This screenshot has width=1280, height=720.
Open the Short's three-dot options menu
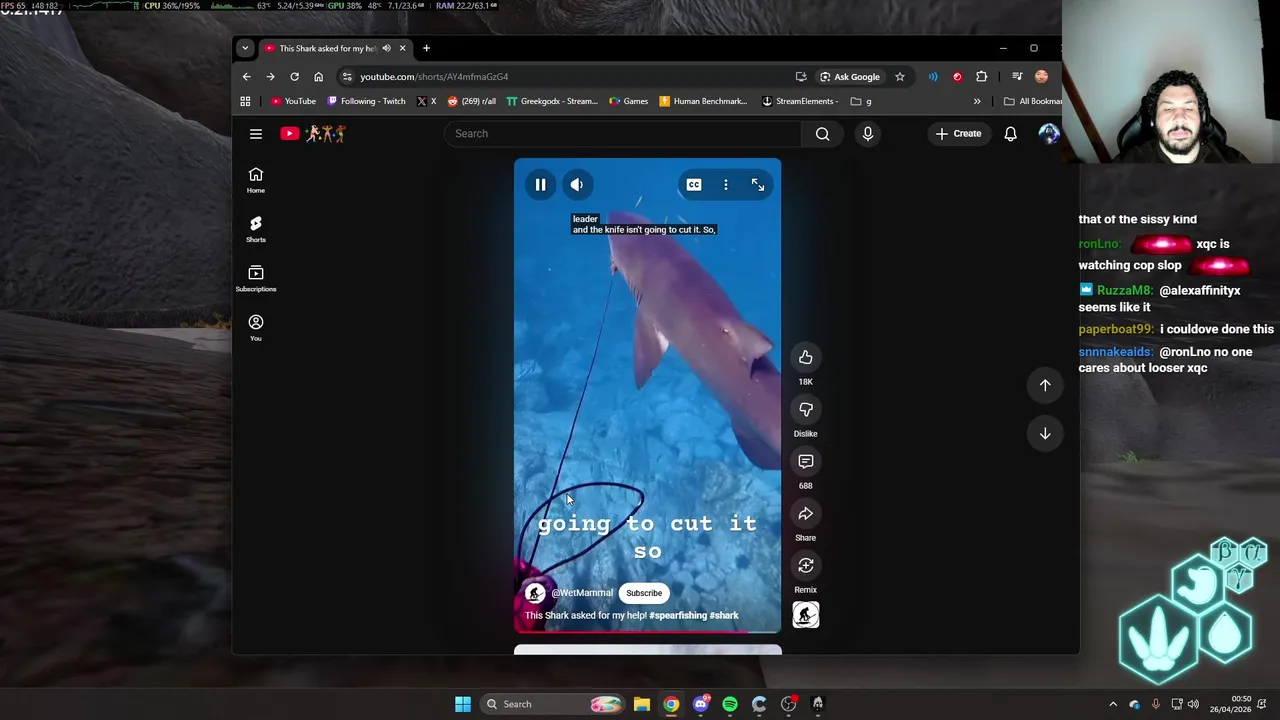[x=726, y=184]
